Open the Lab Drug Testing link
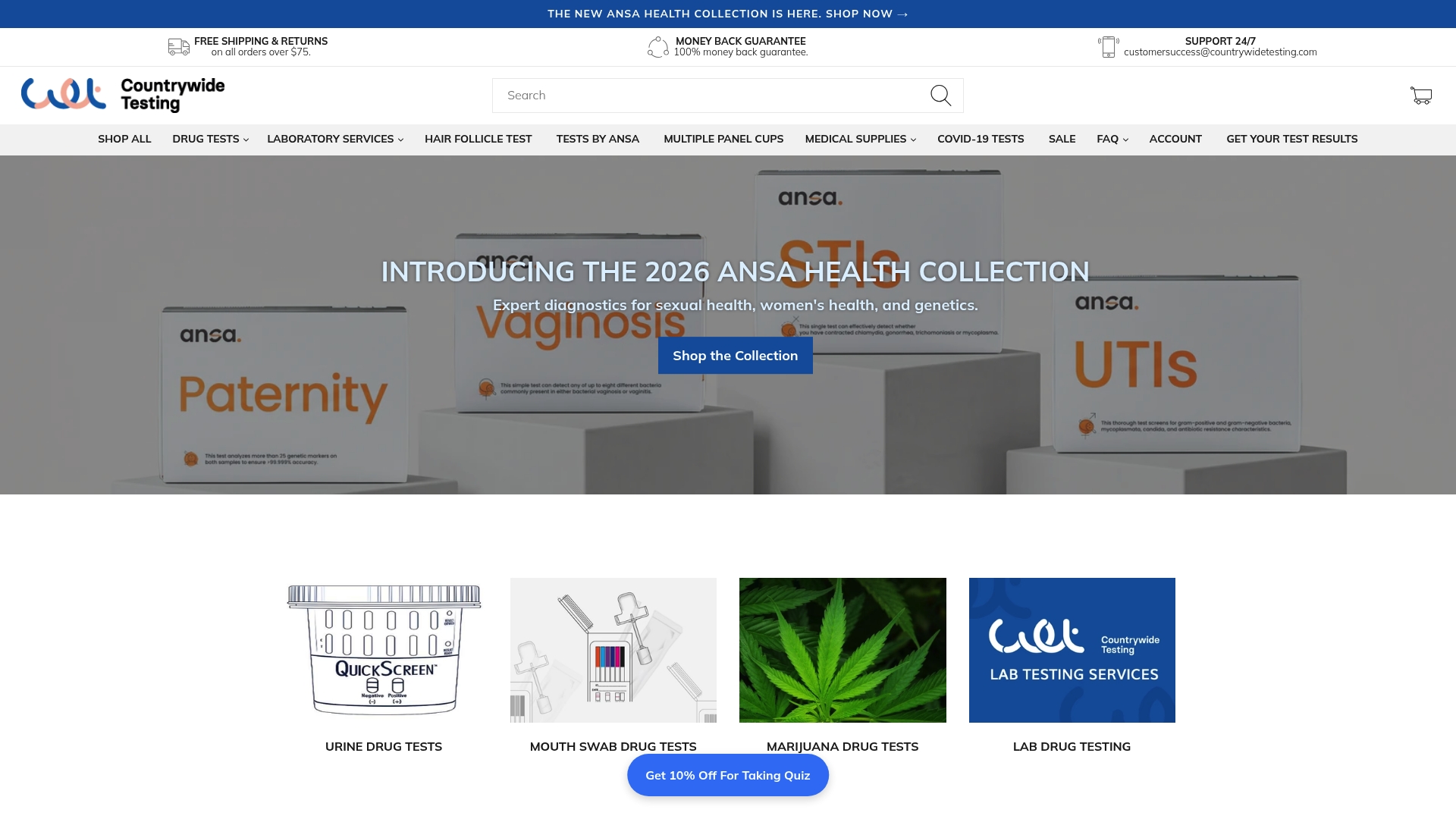This screenshot has height=819, width=1456. (1072, 747)
